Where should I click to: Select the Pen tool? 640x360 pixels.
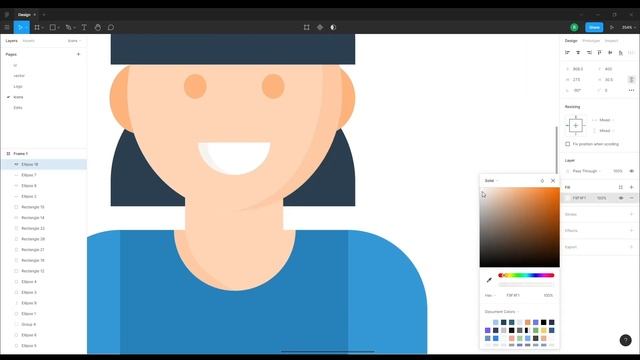coord(69,27)
